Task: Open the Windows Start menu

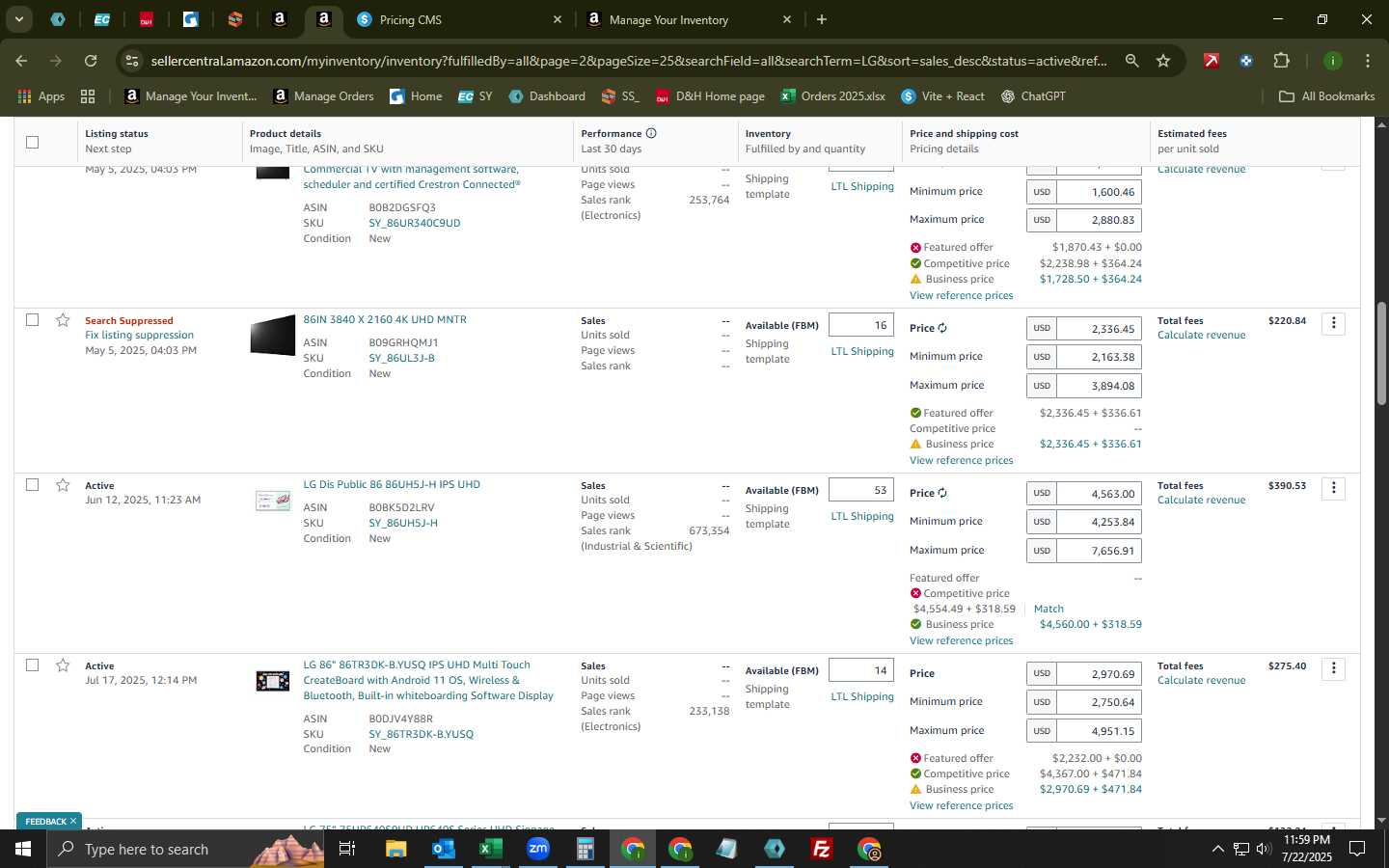Action: [x=22, y=849]
